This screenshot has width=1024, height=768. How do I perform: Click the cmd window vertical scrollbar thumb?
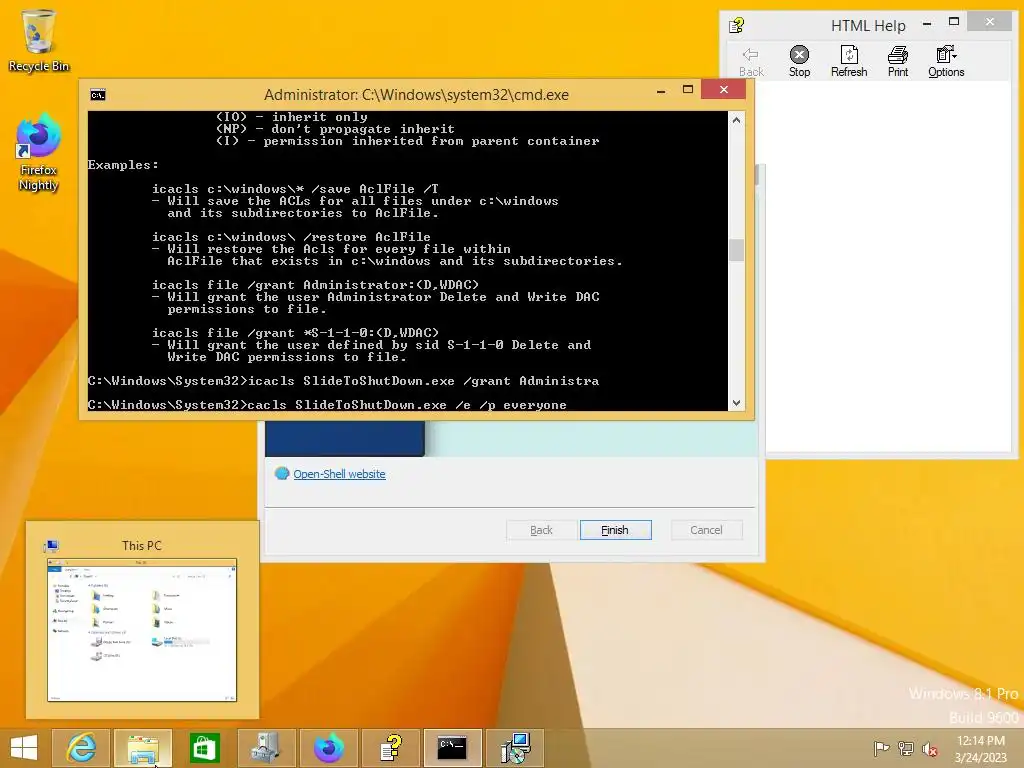737,250
